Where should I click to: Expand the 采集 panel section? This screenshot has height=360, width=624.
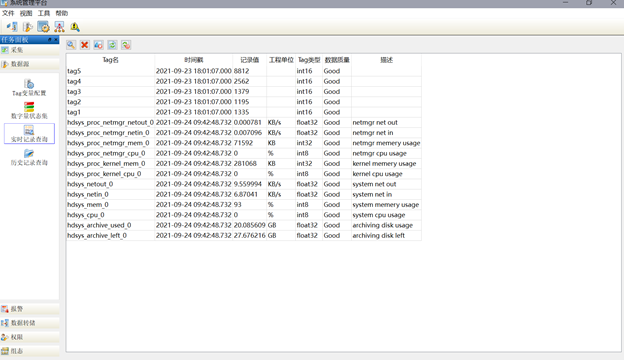(29, 50)
